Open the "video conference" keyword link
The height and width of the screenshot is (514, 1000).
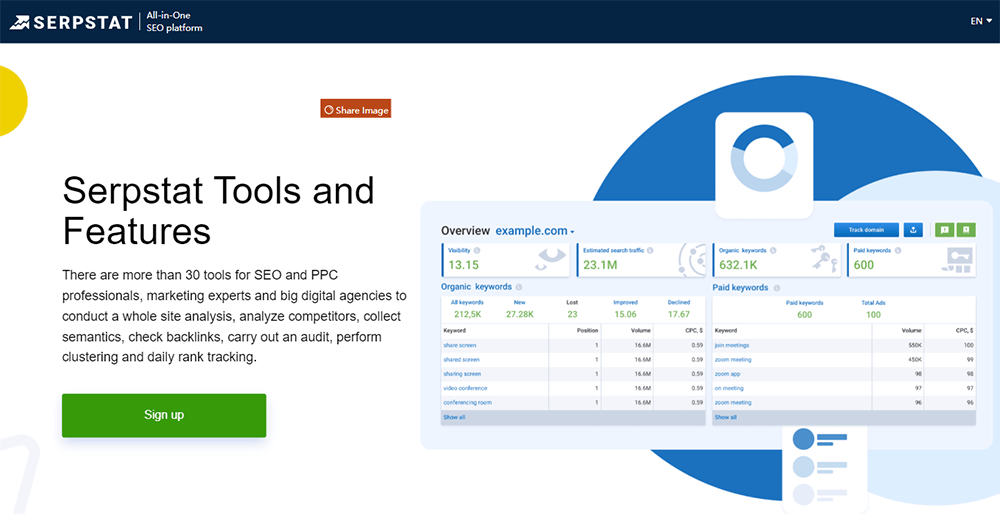click(x=465, y=388)
